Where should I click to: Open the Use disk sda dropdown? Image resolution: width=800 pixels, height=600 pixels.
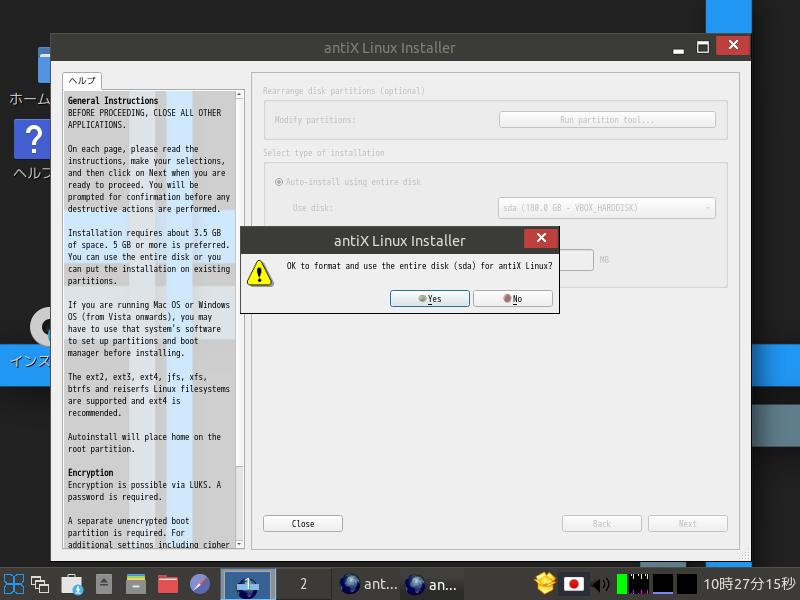pos(607,208)
